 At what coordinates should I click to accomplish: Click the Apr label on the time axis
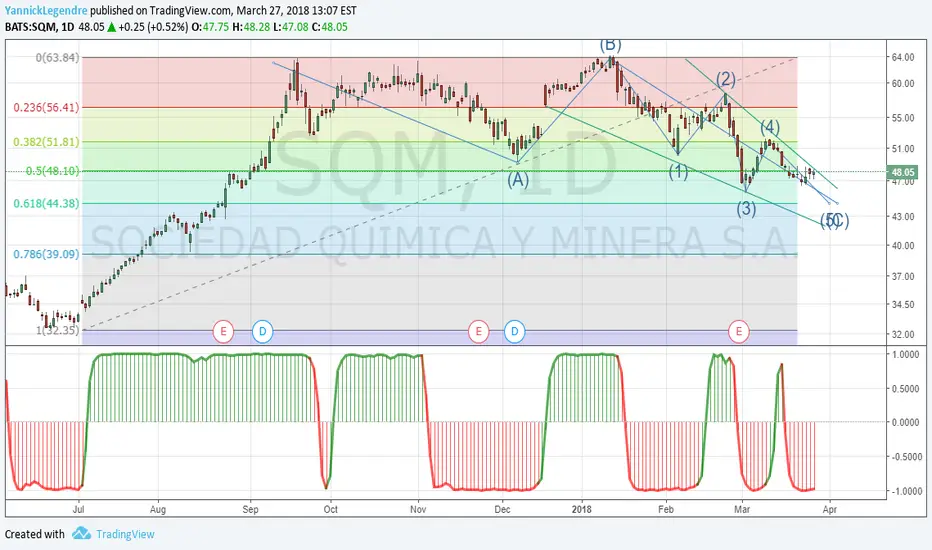pyautogui.click(x=830, y=510)
